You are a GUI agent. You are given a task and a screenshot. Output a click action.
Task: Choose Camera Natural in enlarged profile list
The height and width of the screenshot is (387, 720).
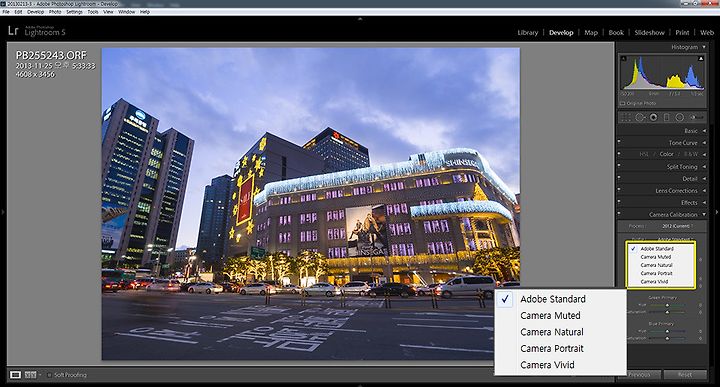552,332
